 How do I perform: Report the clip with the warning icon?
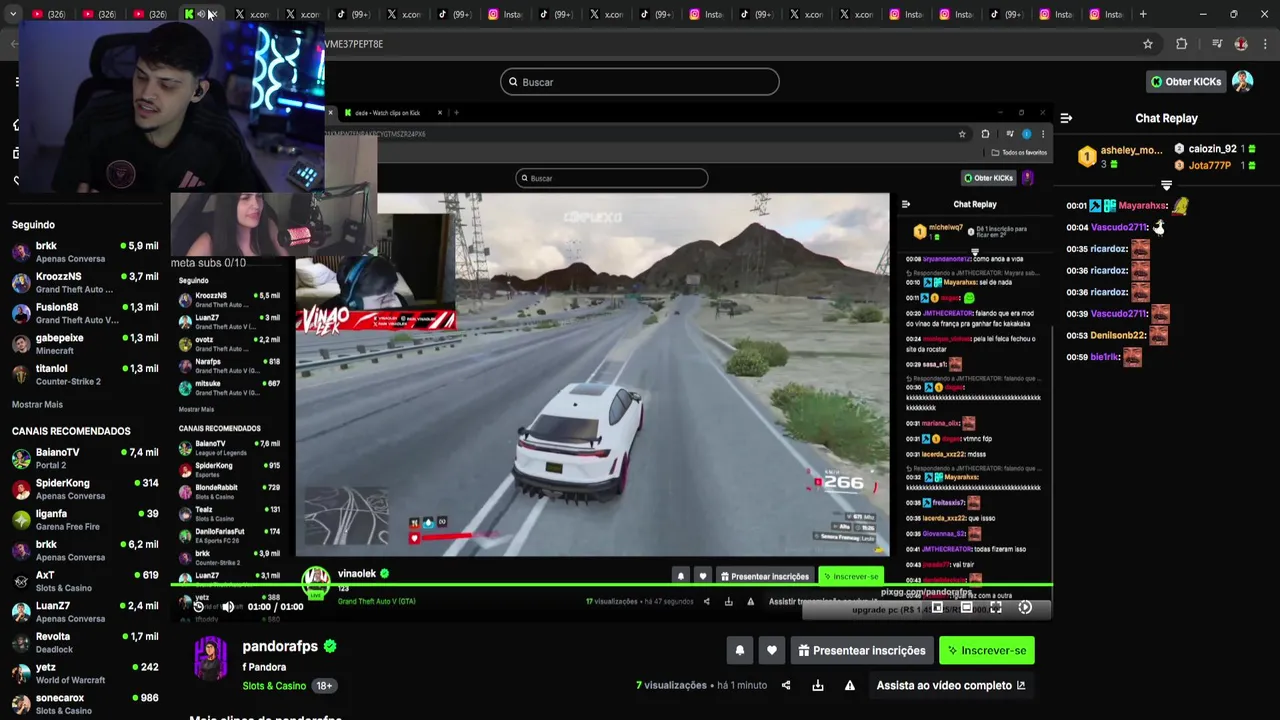pos(850,685)
